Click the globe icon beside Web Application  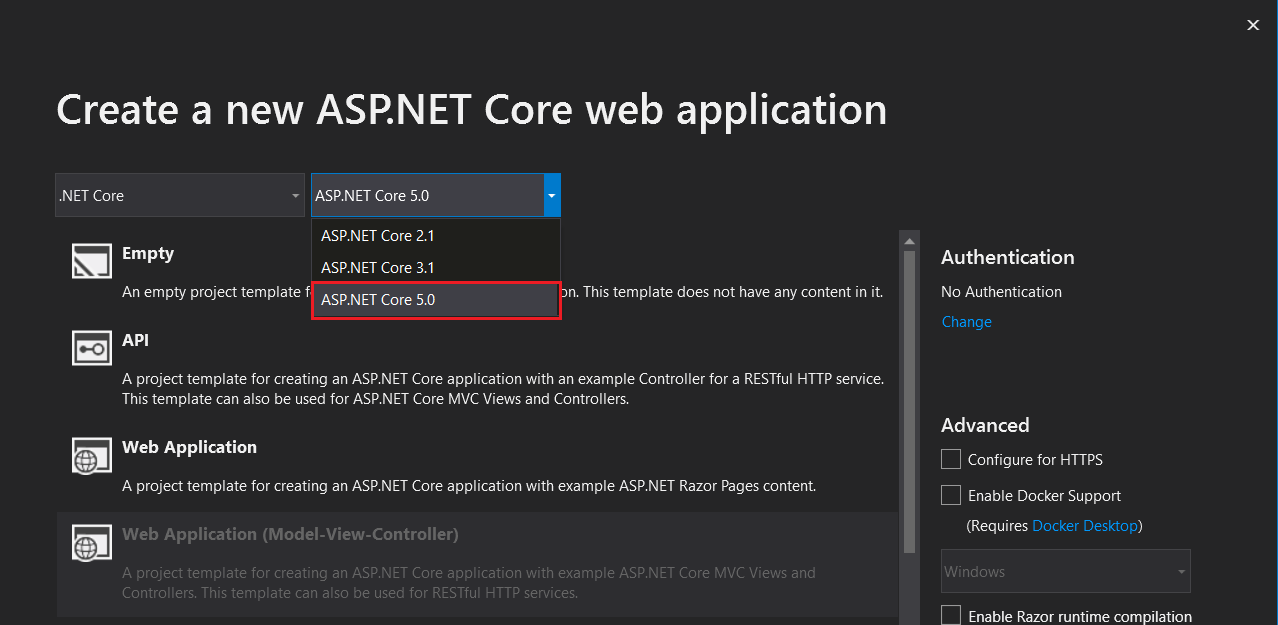[x=91, y=454]
